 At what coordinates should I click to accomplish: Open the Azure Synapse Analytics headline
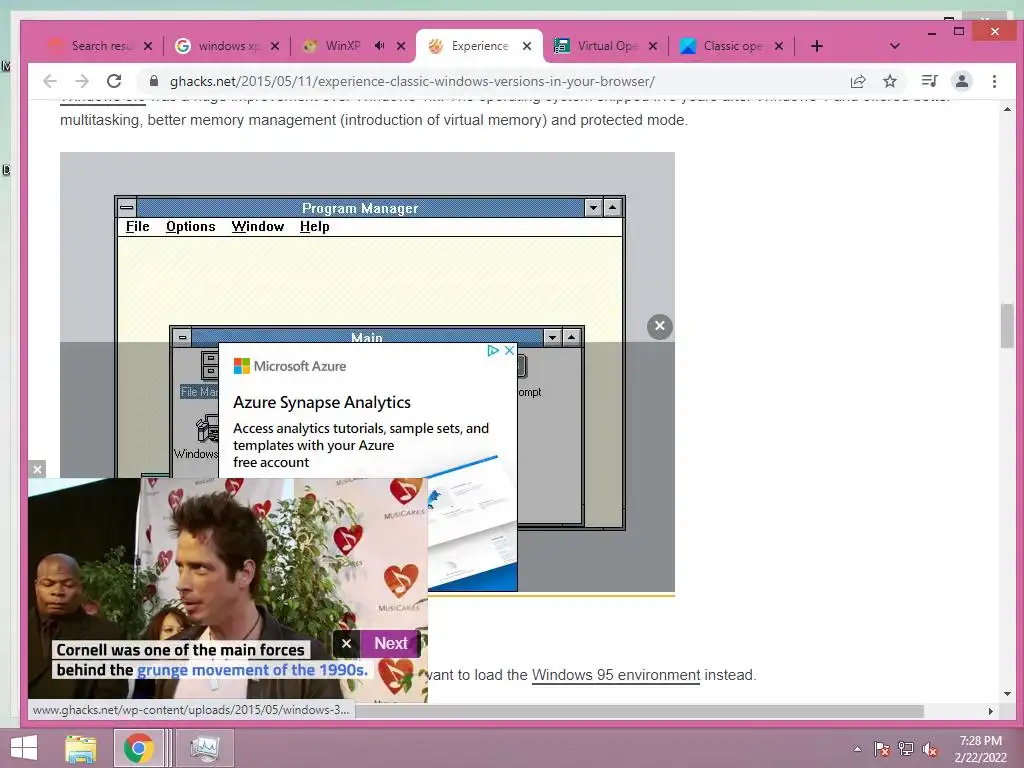pyautogui.click(x=322, y=402)
